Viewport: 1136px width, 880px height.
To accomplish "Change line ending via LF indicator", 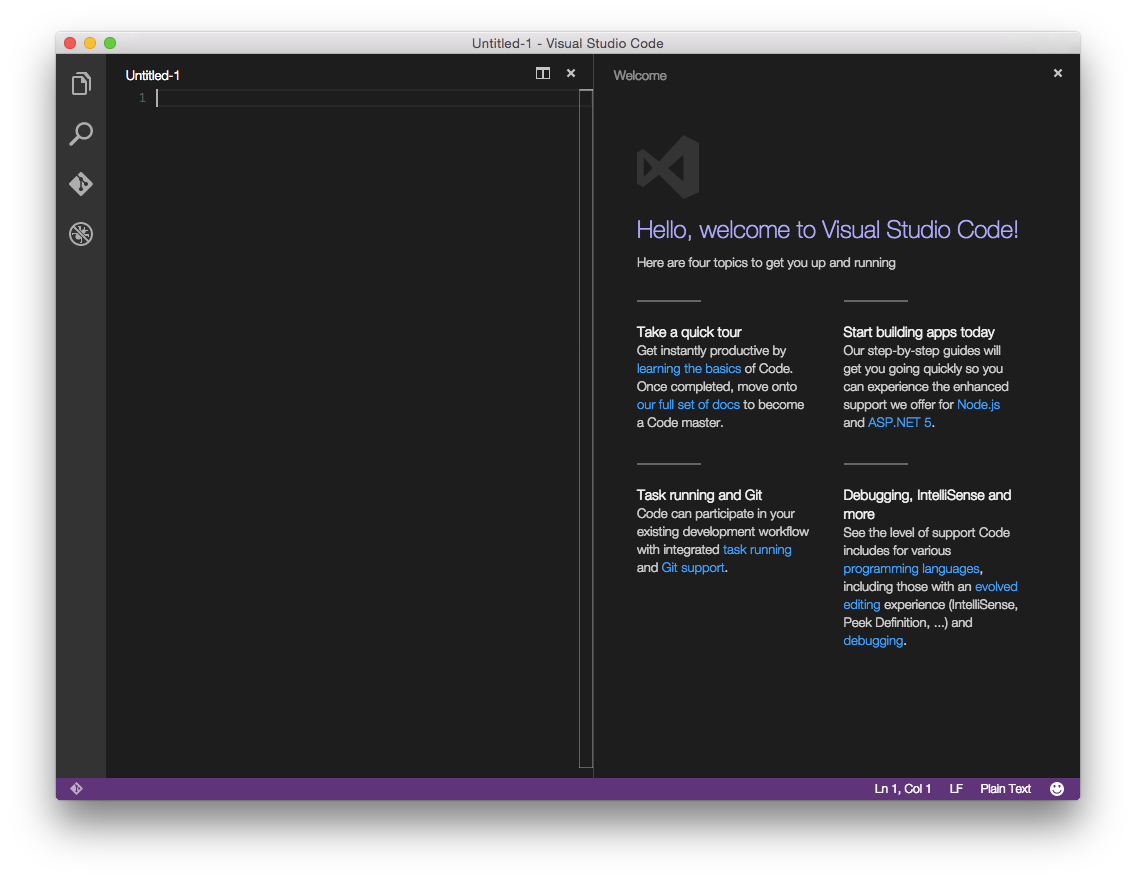I will (956, 789).
